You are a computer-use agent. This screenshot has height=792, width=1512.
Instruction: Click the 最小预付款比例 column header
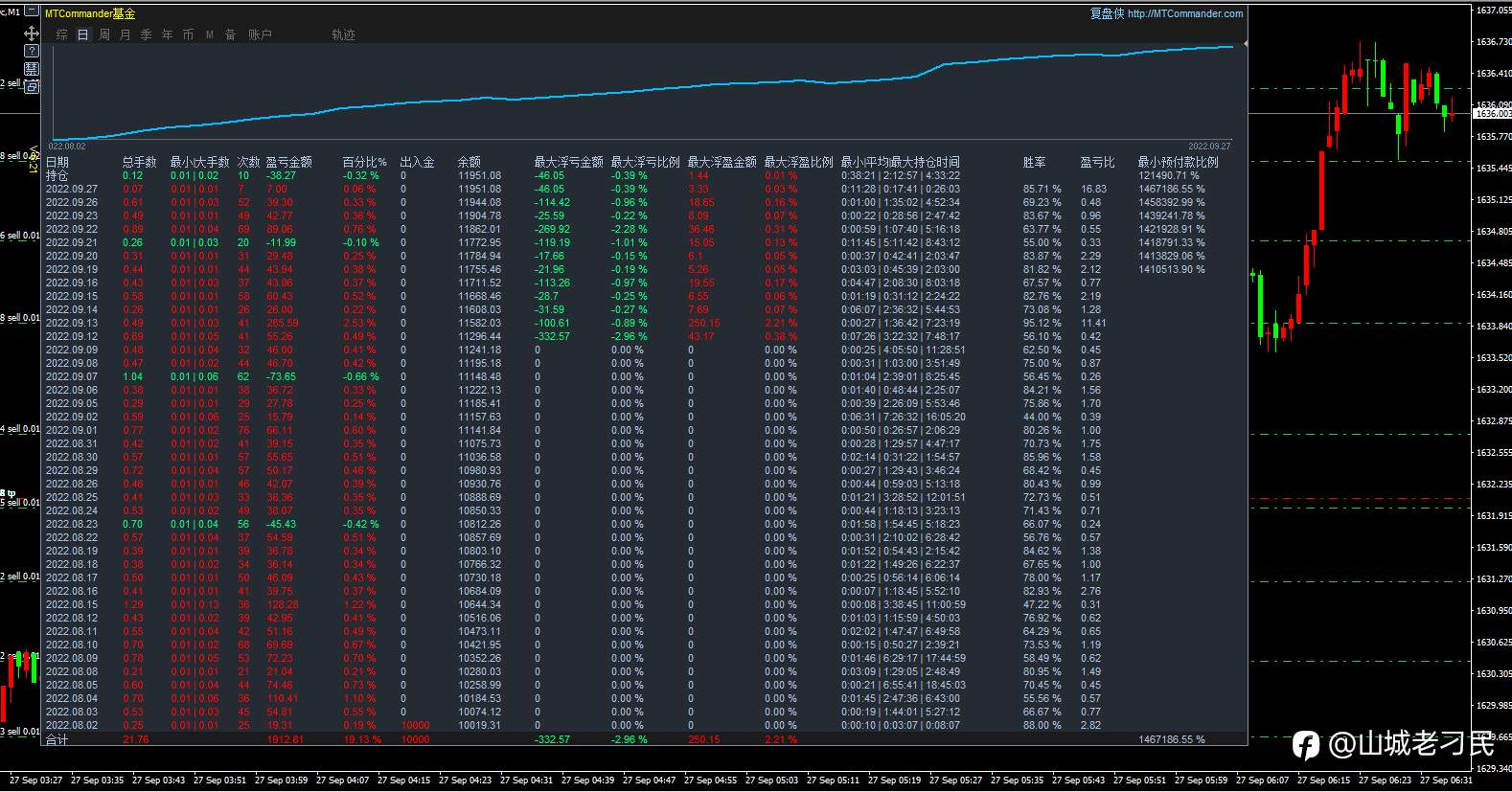point(1179,162)
